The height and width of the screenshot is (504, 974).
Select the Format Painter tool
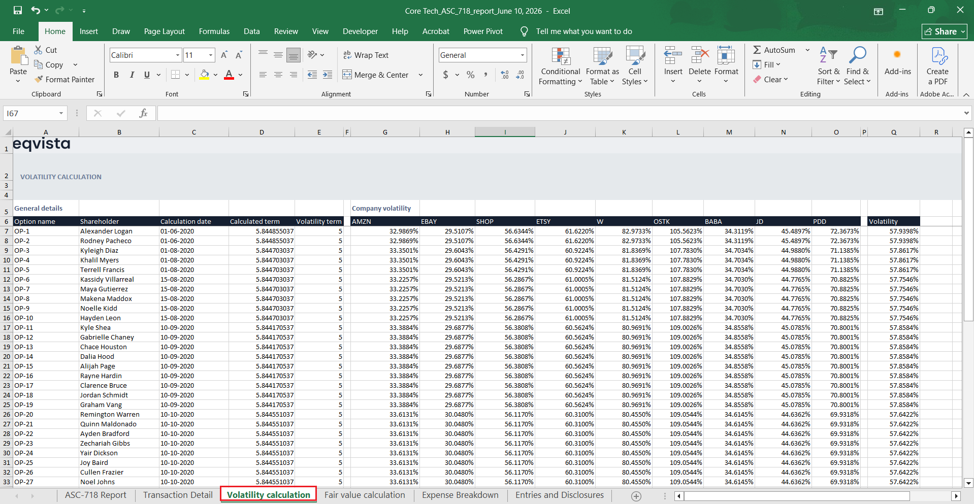point(65,80)
